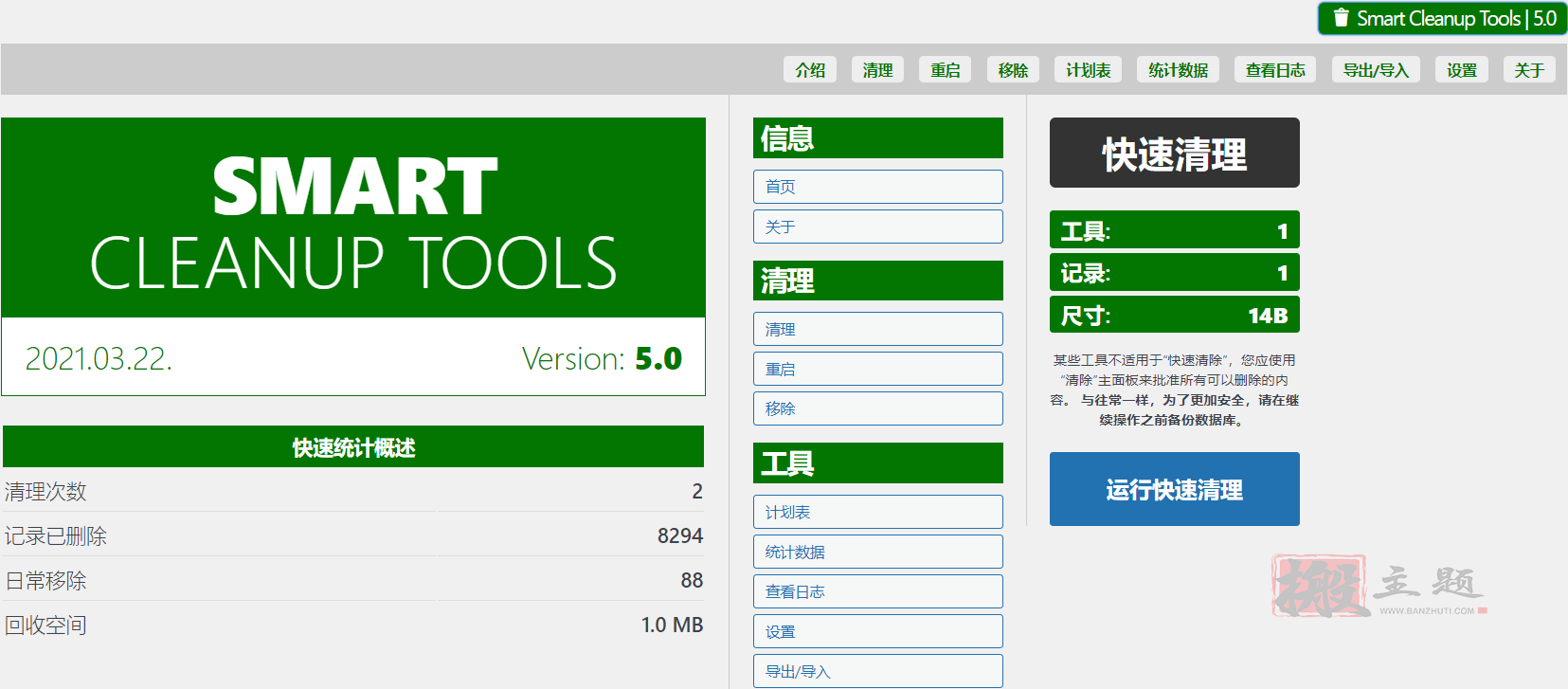This screenshot has width=1568, height=689.
Task: Click the Smart Cleanup Tools 5.0 badge text
Action: pos(1456,18)
